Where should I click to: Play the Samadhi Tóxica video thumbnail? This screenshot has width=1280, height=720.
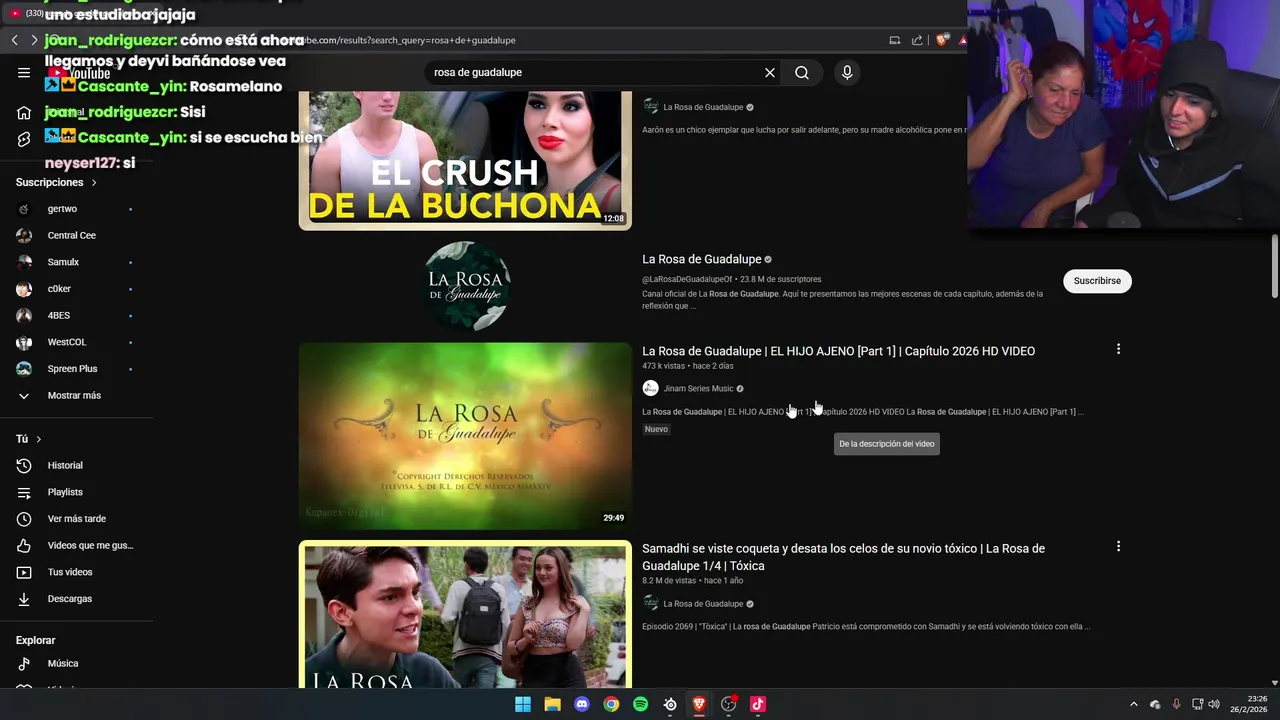(x=465, y=614)
